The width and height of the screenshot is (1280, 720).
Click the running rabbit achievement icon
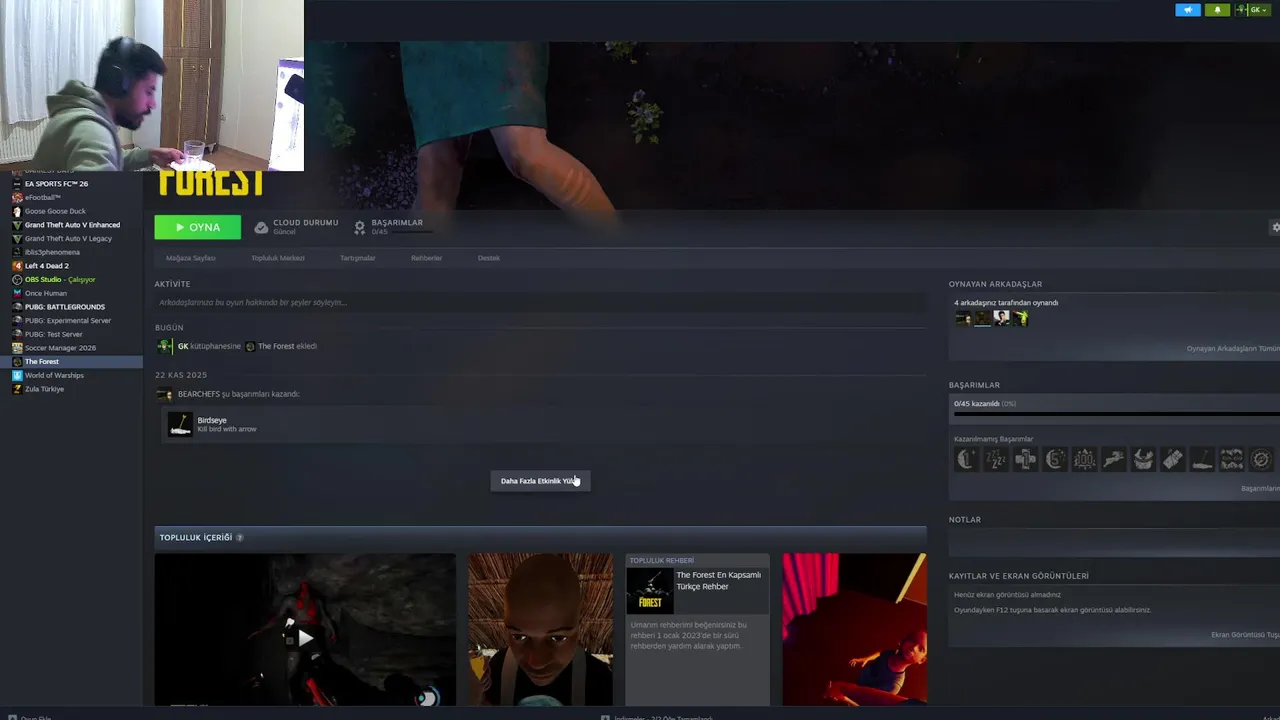1114,459
